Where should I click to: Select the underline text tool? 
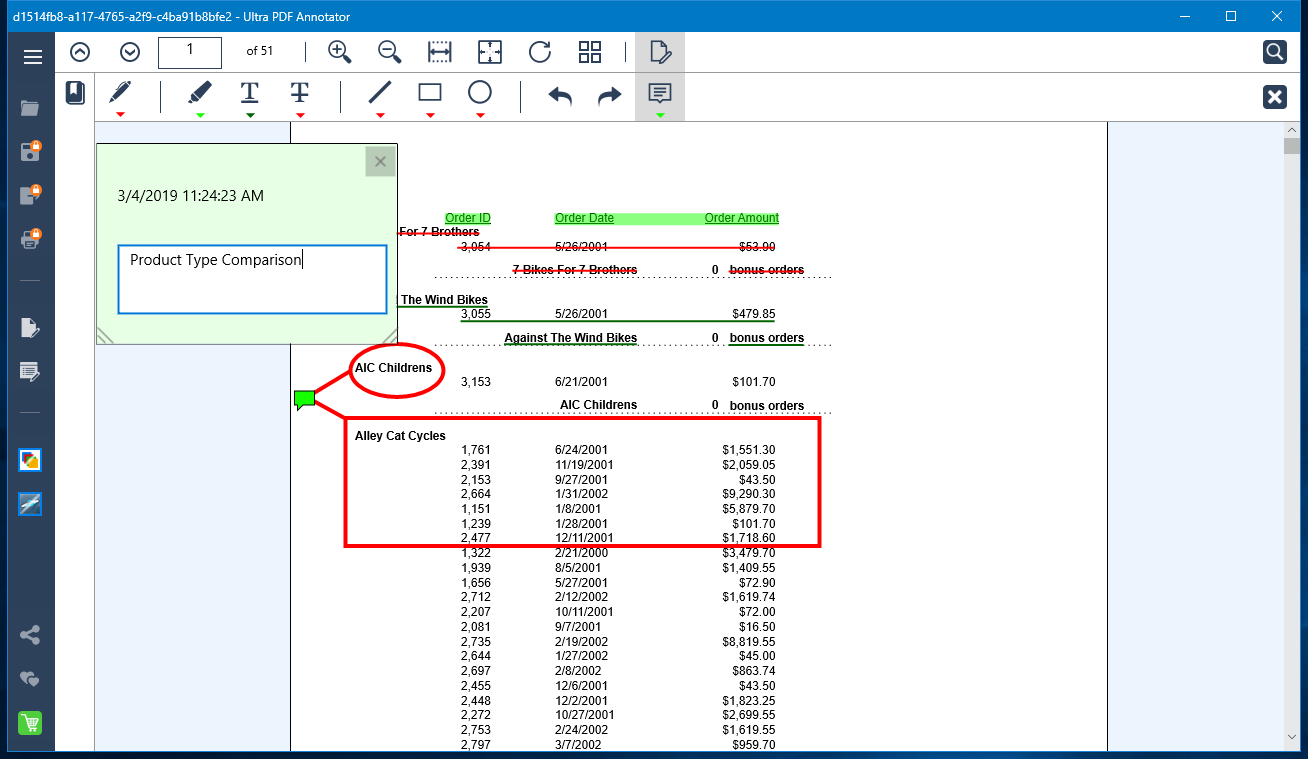250,95
